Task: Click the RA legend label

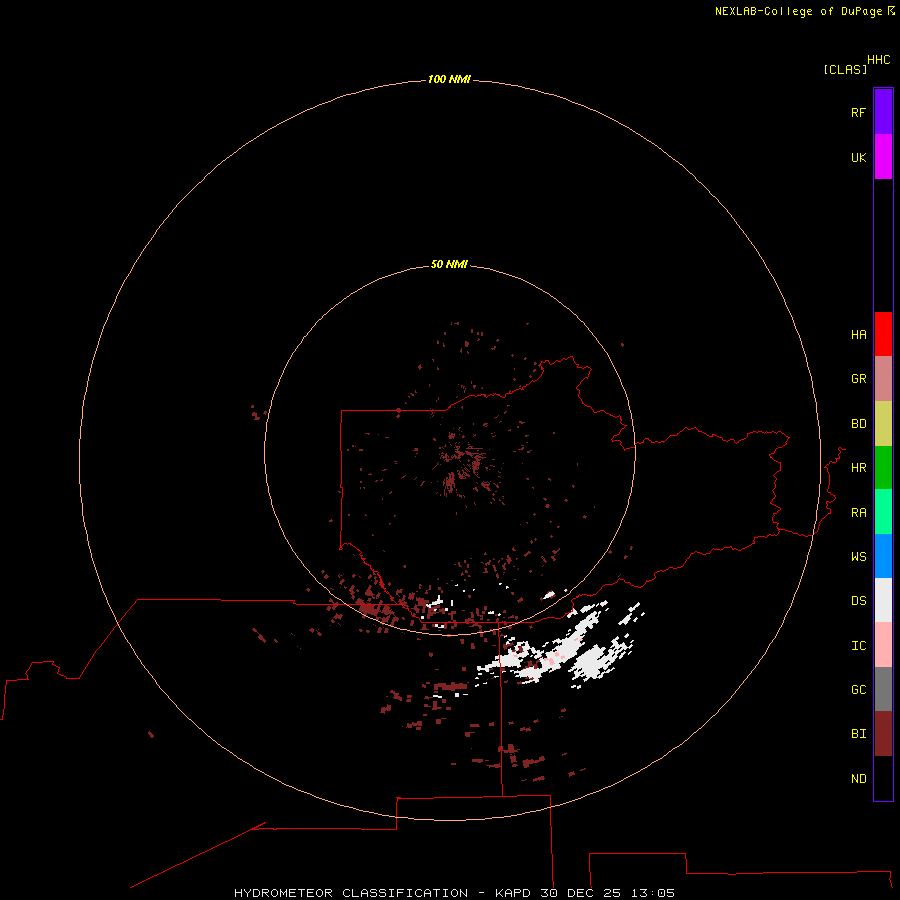Action: tap(858, 513)
